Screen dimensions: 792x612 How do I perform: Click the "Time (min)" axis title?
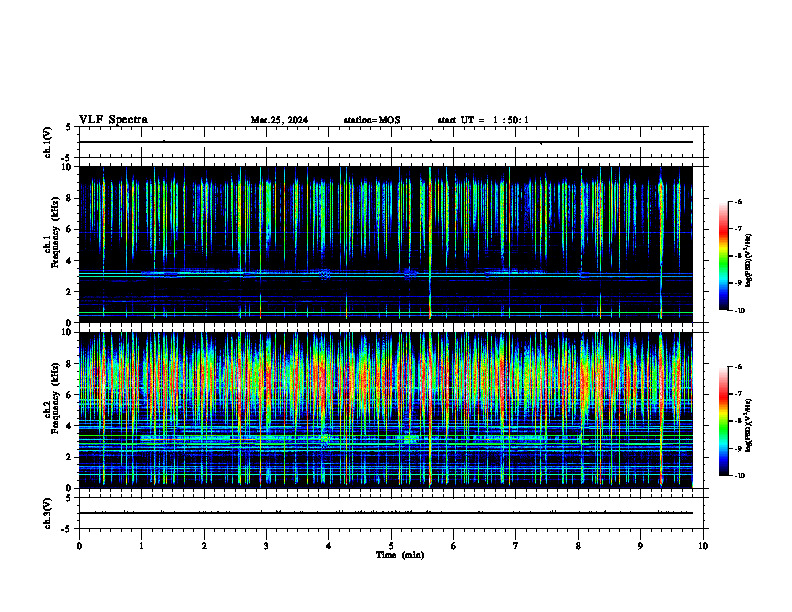point(400,555)
